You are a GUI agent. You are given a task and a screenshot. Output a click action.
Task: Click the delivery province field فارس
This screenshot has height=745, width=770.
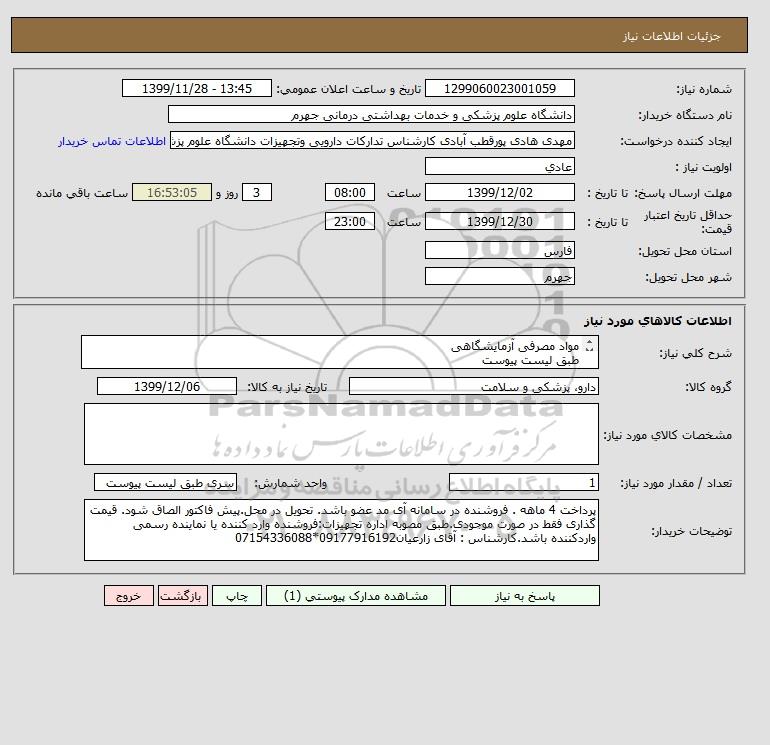[499, 250]
